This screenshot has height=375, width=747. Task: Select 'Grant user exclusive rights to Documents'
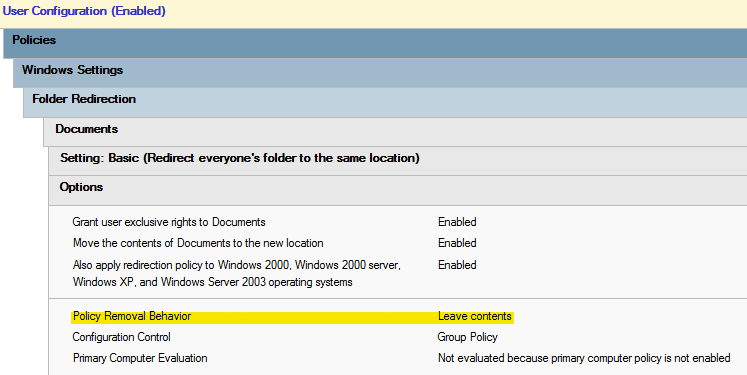[169, 222]
